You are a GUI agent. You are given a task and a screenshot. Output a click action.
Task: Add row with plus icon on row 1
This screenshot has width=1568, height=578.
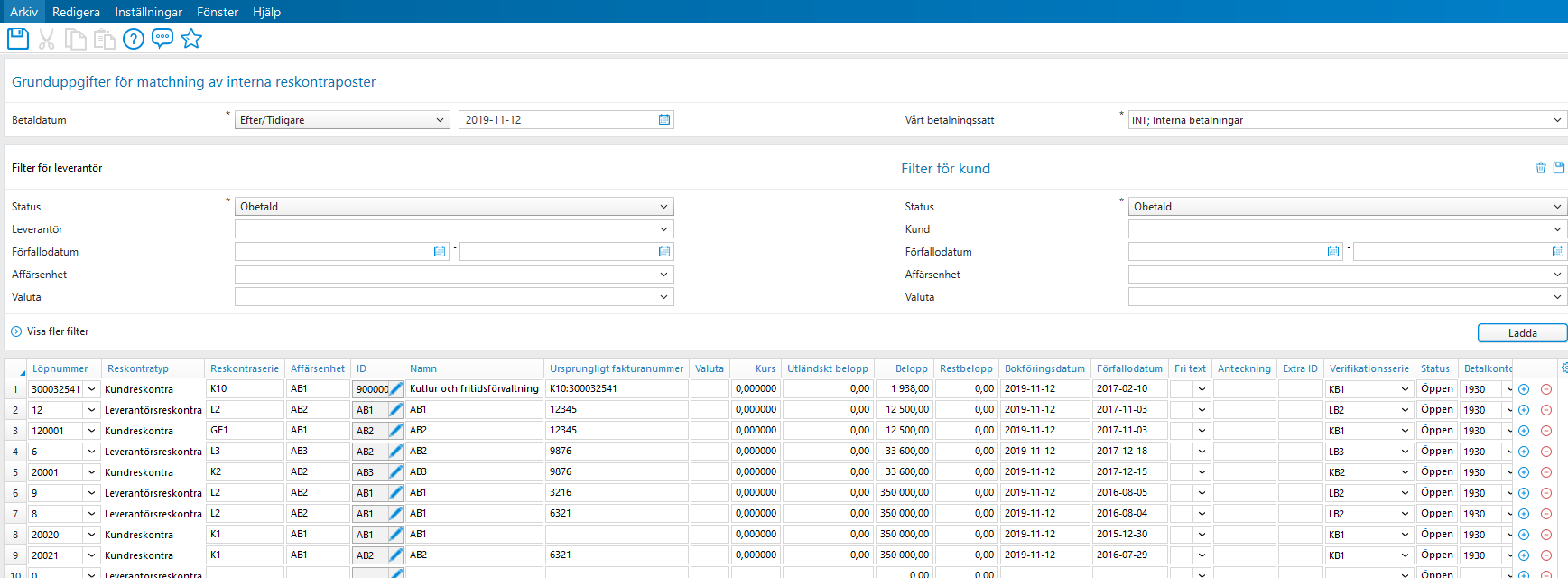point(1524,389)
